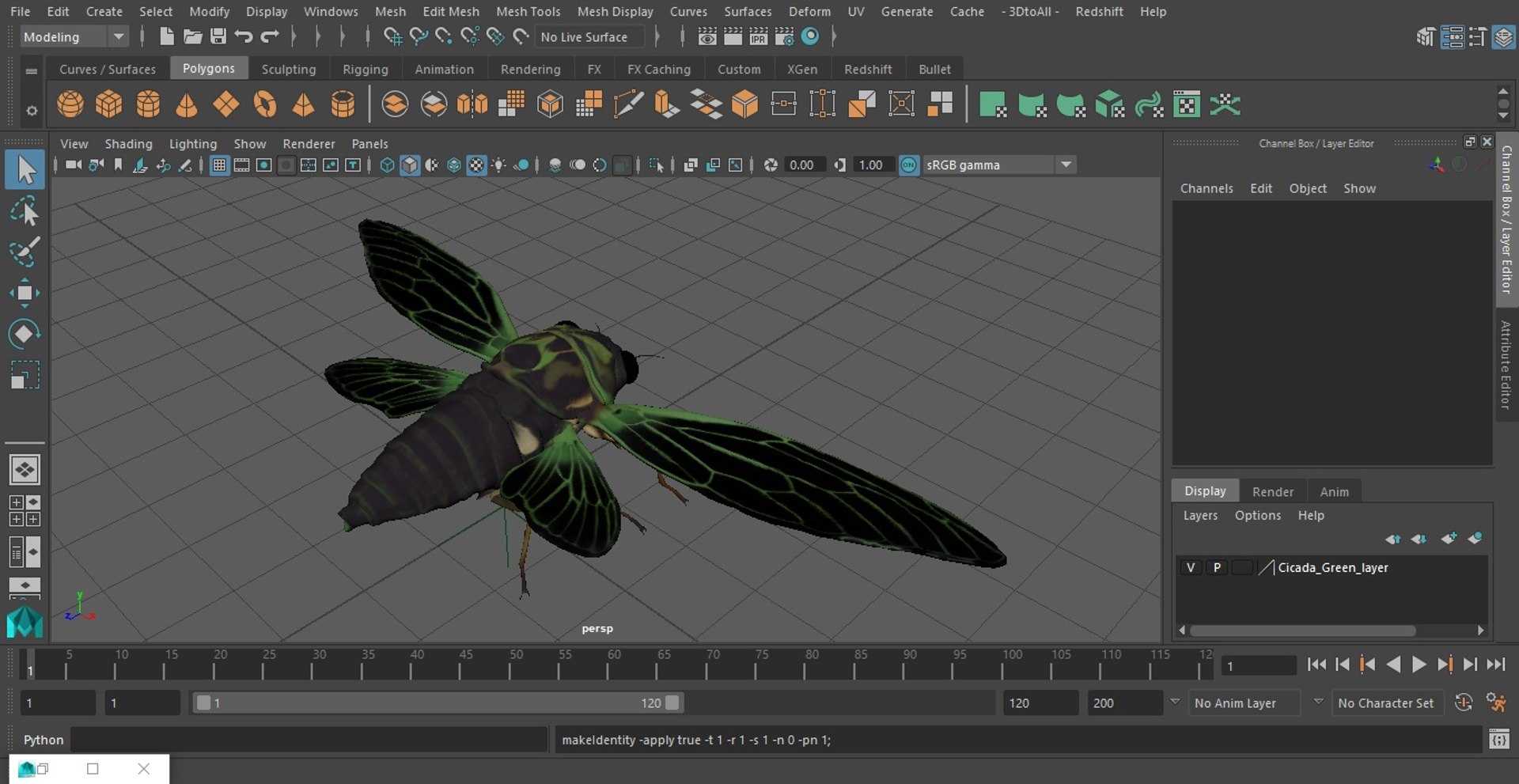The height and width of the screenshot is (784, 1519).
Task: Toggle playback P of Cicada_Green_layer
Action: coord(1217,567)
